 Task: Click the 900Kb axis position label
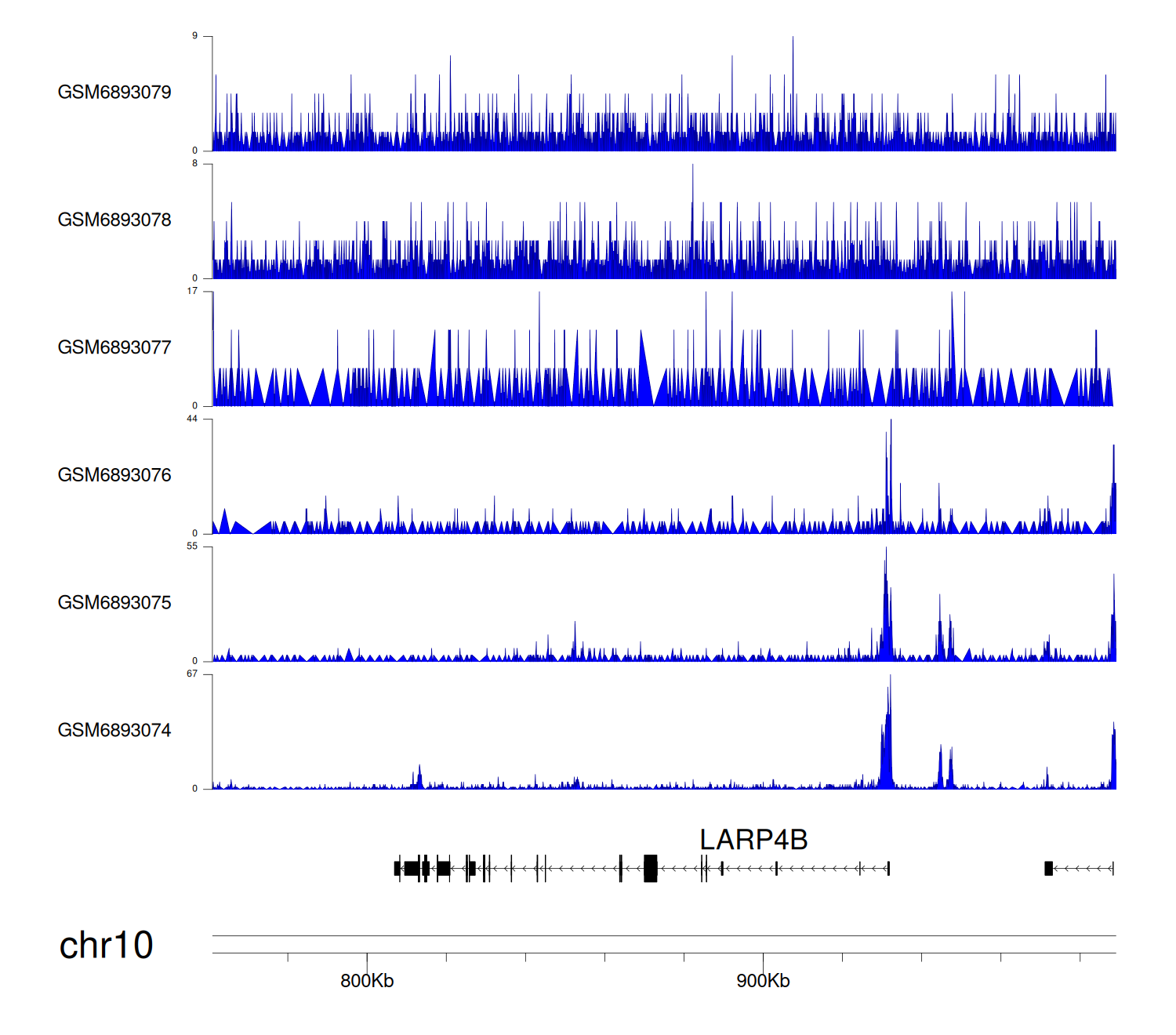(763, 981)
